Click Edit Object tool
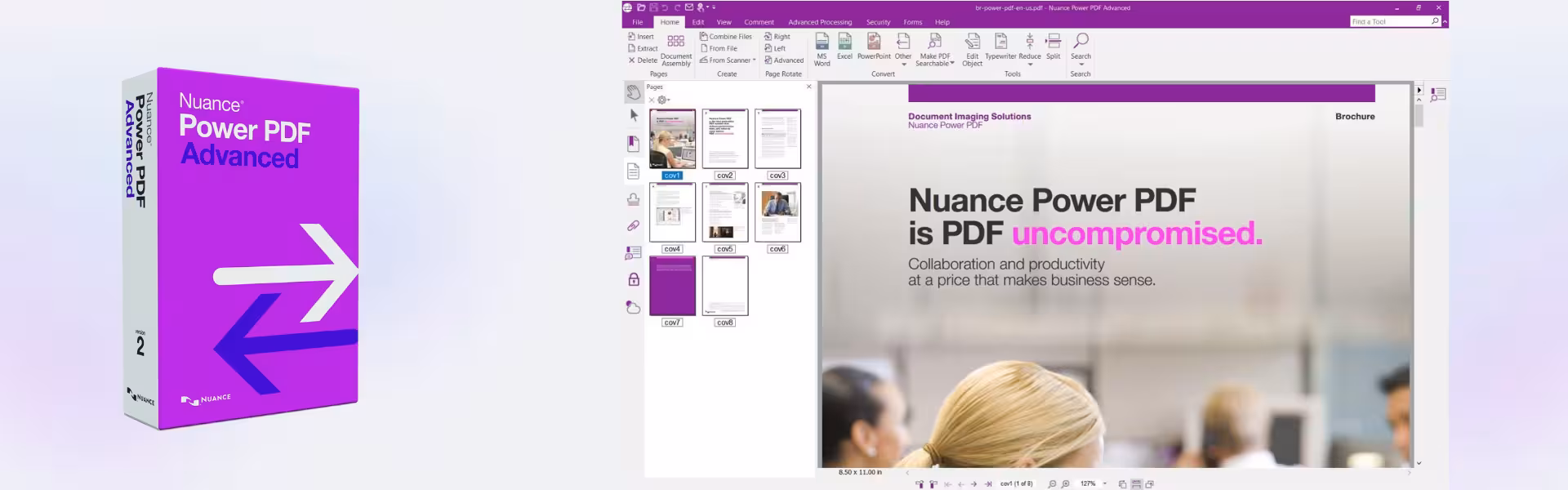The height and width of the screenshot is (490, 1568). point(972,49)
